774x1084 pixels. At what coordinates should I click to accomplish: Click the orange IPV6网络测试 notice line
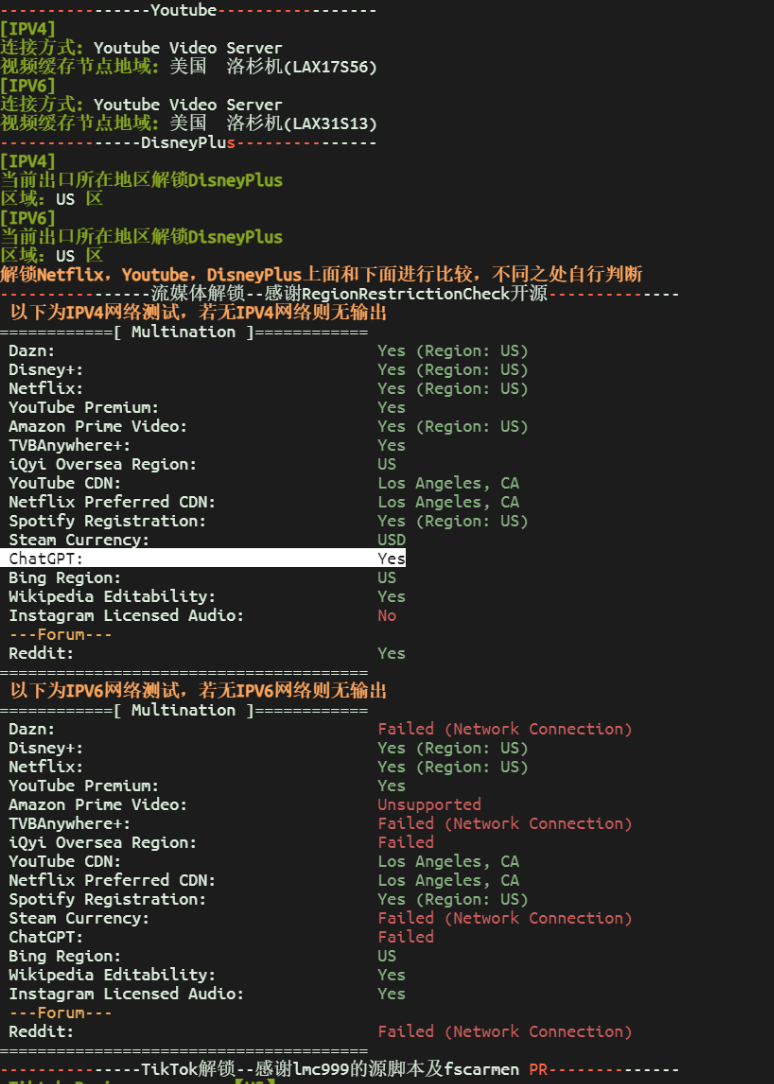pos(198,691)
